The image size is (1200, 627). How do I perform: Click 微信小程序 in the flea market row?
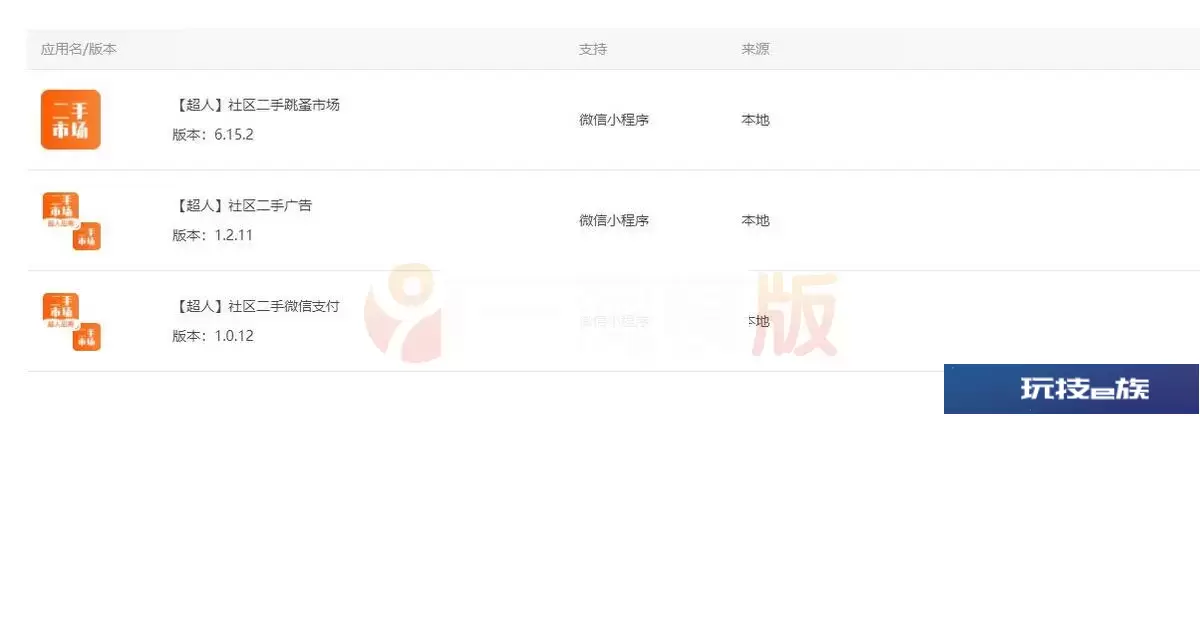614,120
